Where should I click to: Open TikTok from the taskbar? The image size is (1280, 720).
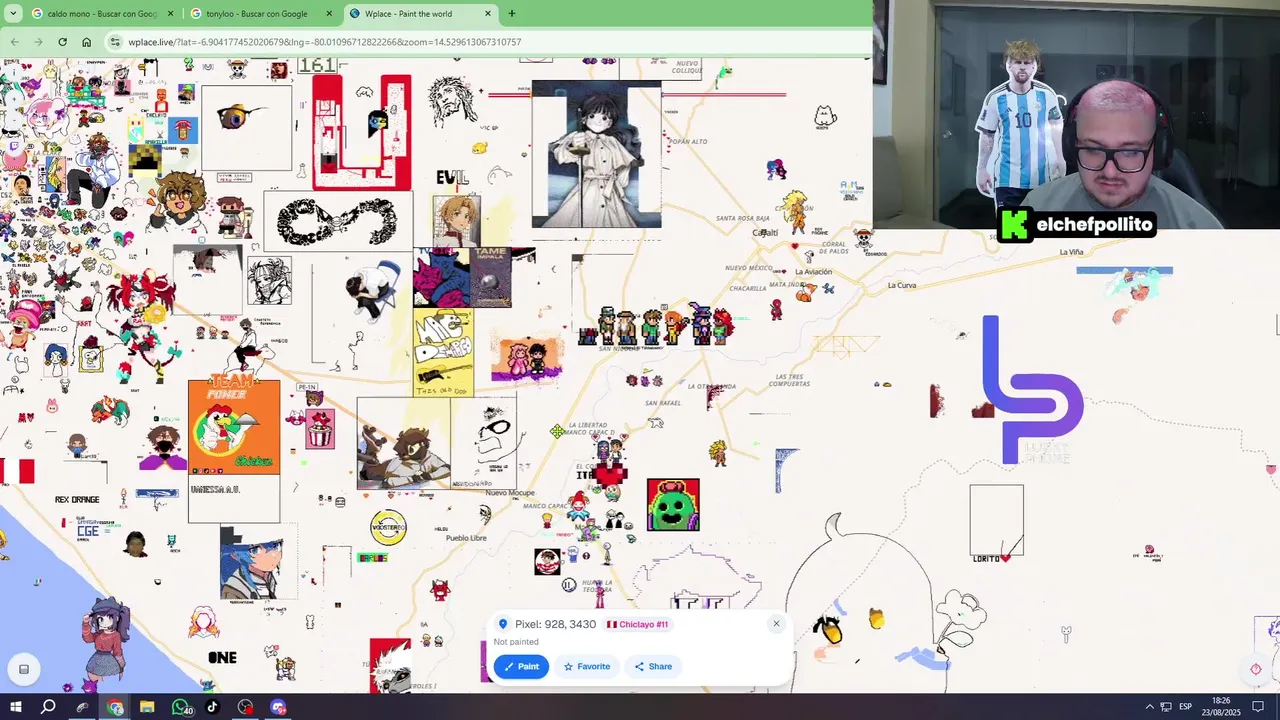point(212,707)
